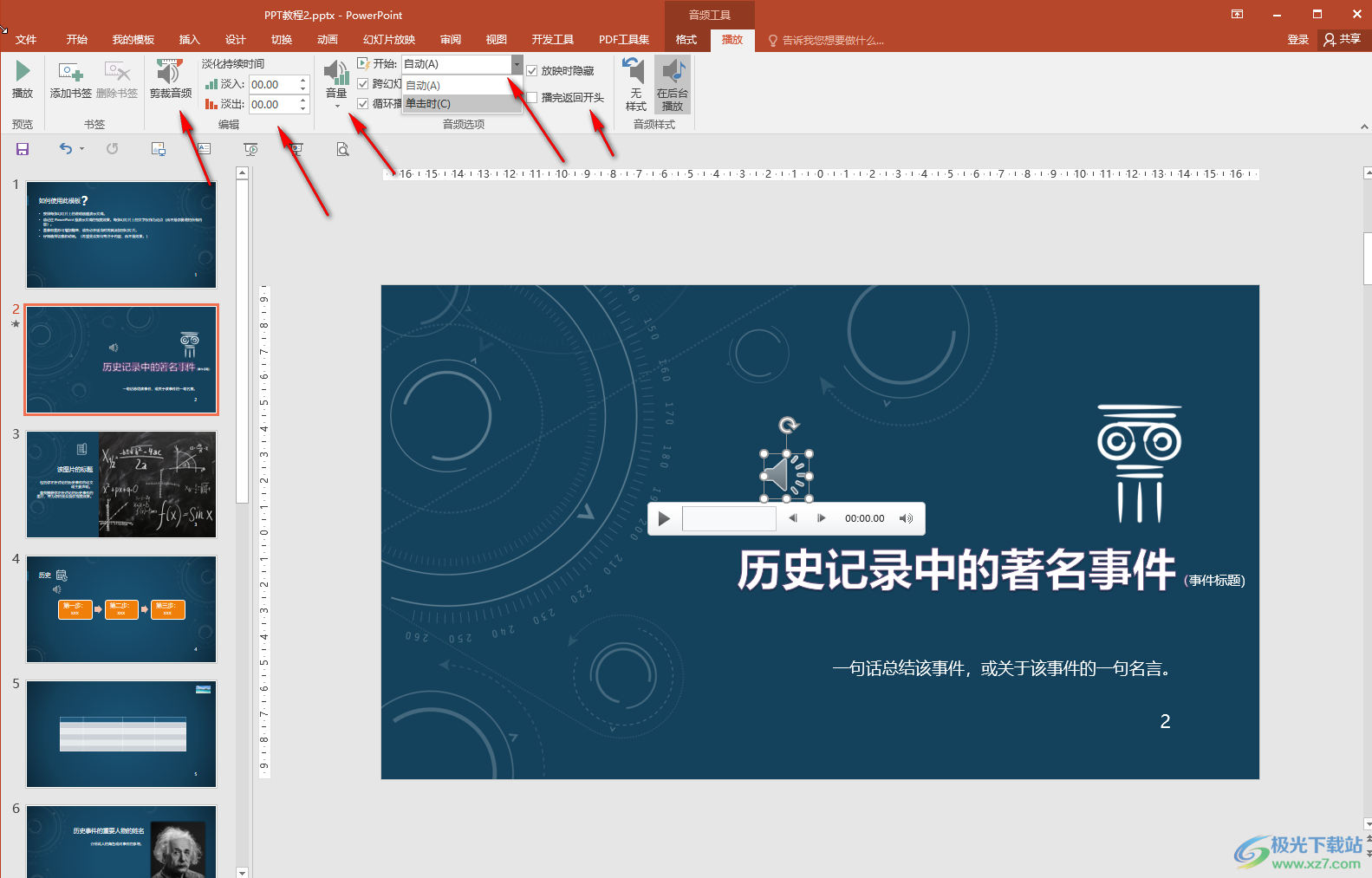Select slide 6 Einstein thumbnail
The width and height of the screenshot is (1372, 878).
coord(121,842)
